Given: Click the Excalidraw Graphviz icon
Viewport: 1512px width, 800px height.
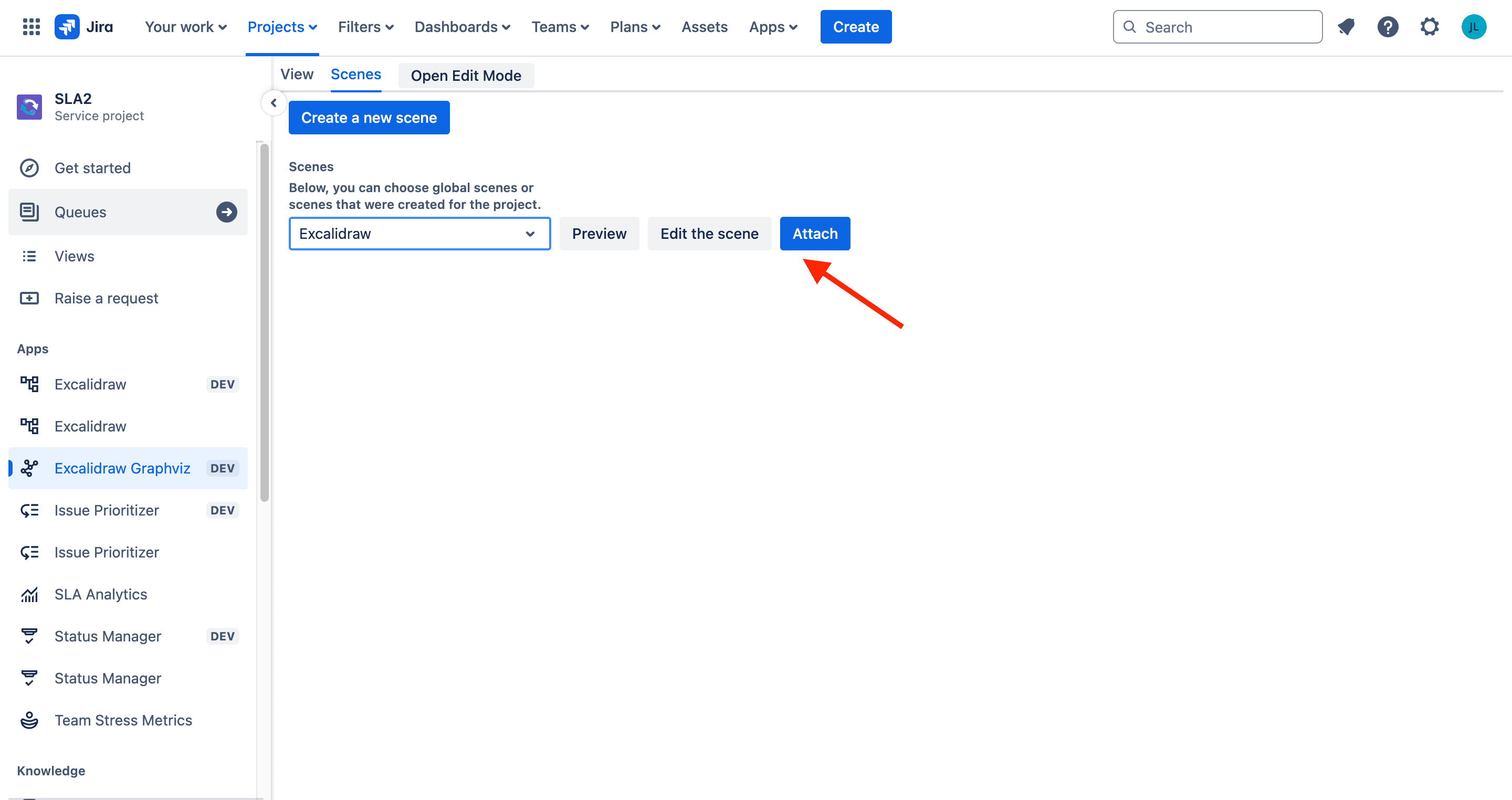Looking at the screenshot, I should point(29,468).
